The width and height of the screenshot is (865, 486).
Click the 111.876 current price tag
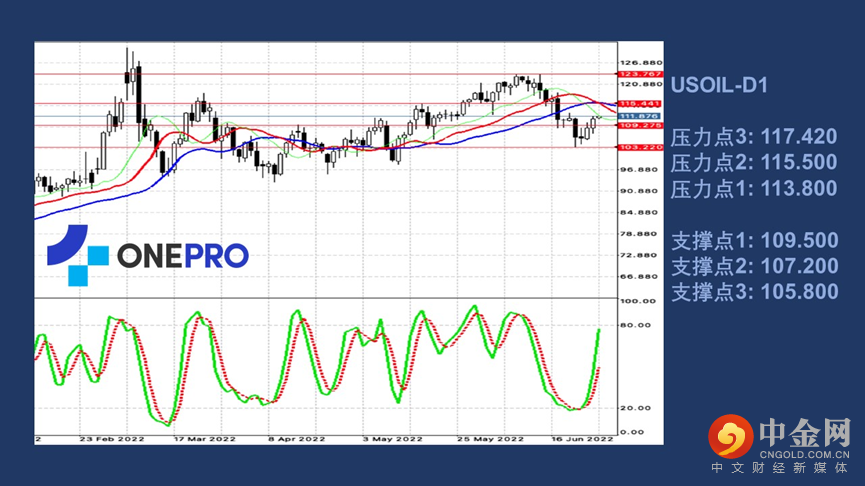(x=639, y=116)
